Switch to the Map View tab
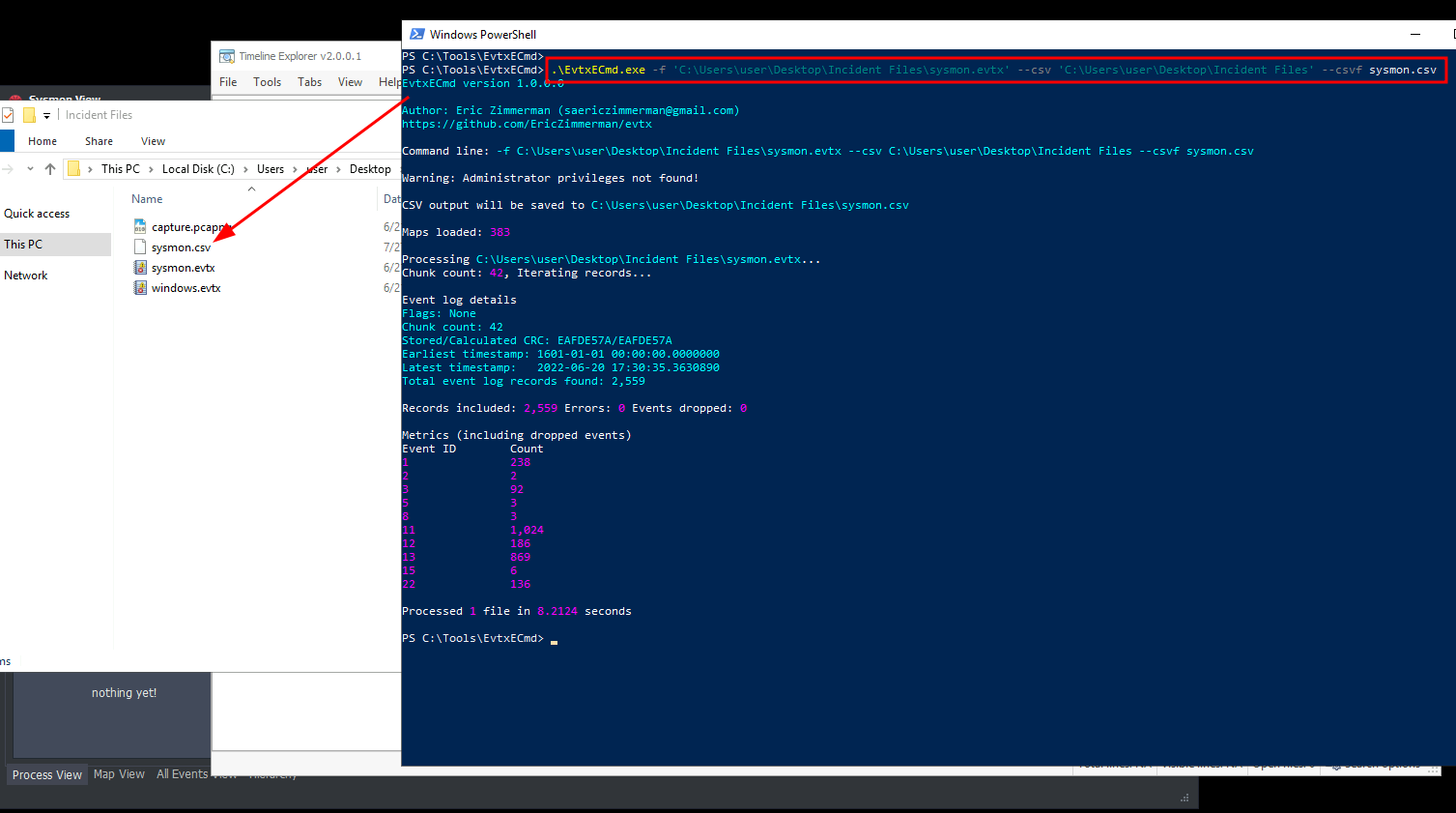 point(119,774)
